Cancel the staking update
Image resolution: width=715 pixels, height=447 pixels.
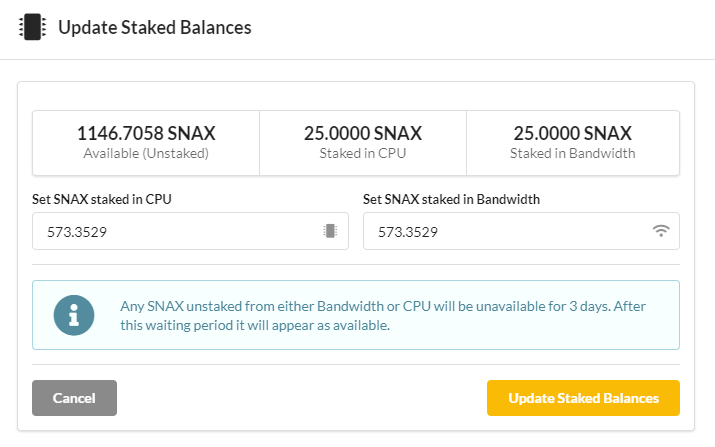point(74,398)
